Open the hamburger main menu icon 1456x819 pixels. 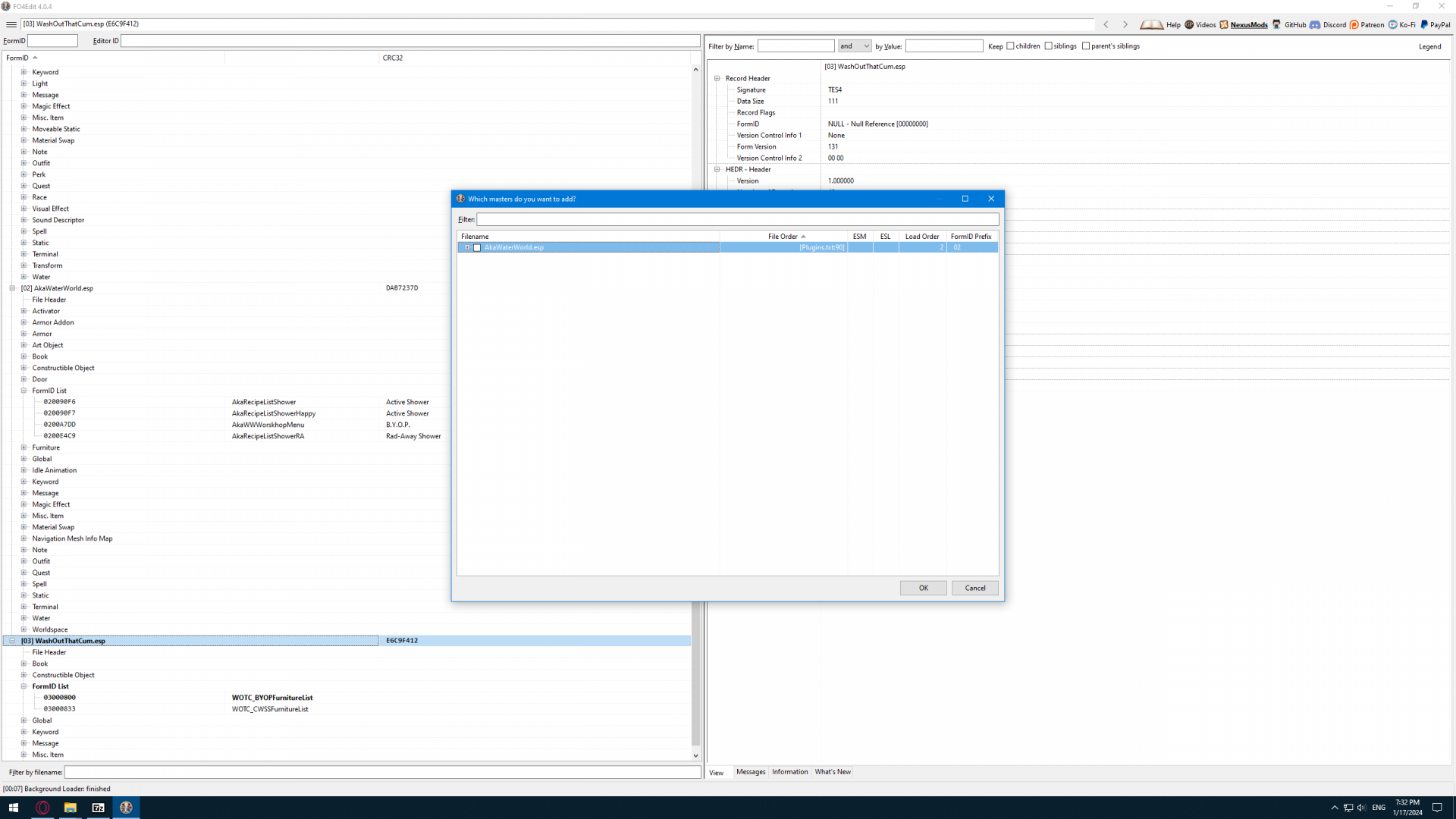coord(11,24)
